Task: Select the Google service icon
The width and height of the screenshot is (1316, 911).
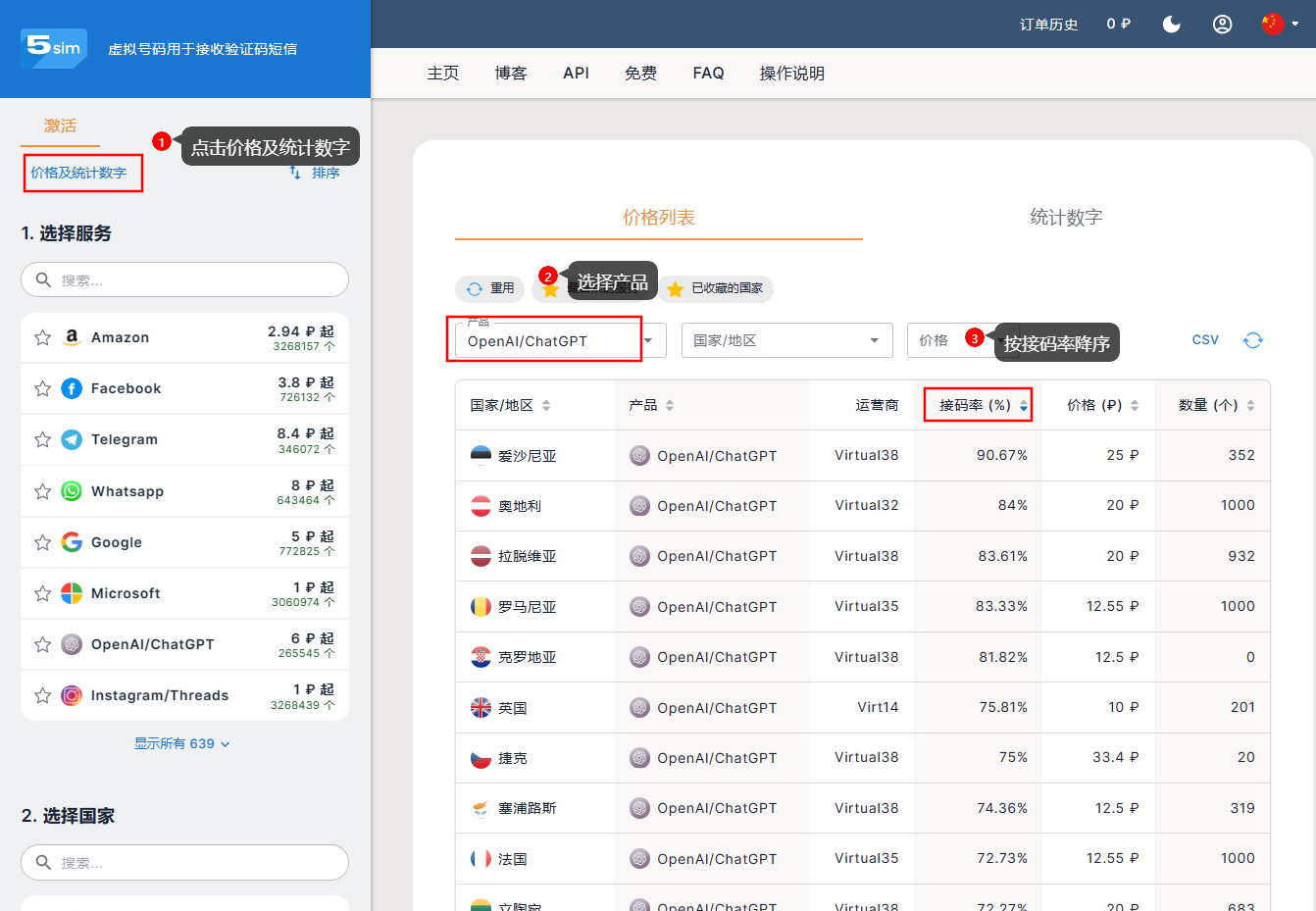Action: tap(72, 542)
